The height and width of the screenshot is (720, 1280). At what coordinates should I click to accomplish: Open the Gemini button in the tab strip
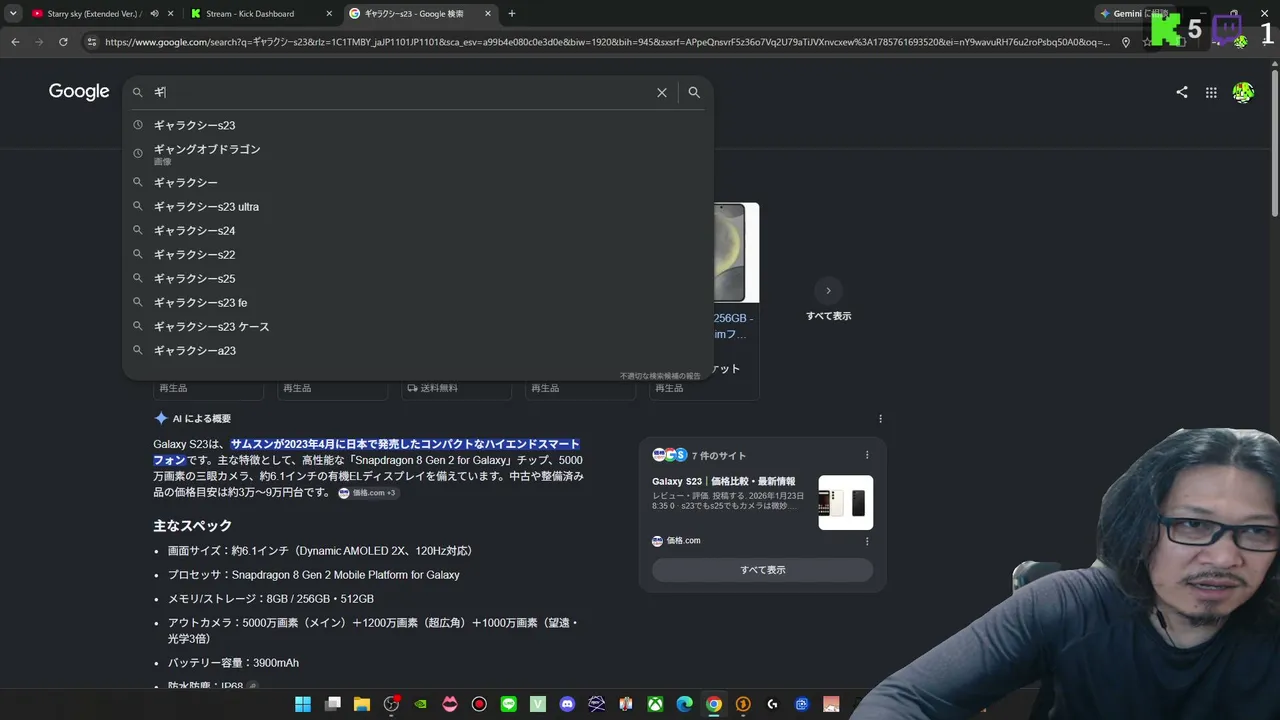(x=1135, y=14)
